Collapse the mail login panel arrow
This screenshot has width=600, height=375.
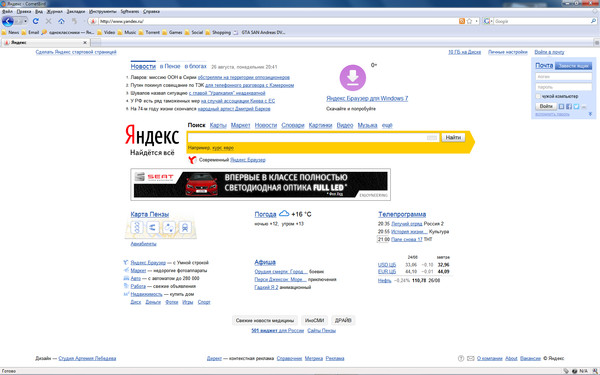point(590,114)
